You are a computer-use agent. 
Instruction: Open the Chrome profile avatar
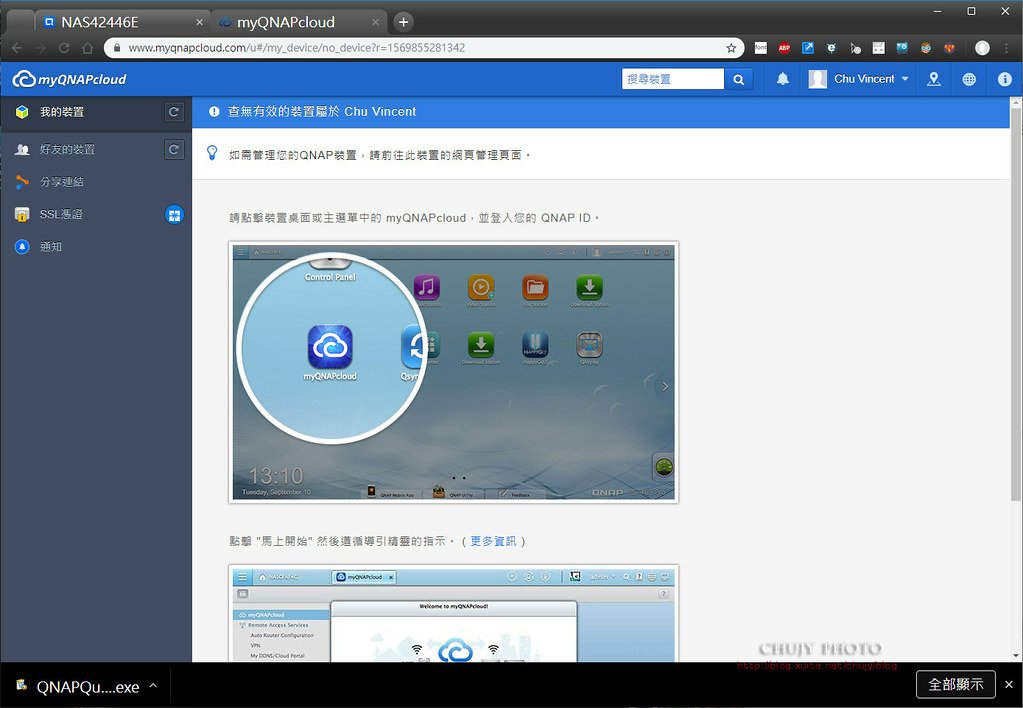[982, 48]
